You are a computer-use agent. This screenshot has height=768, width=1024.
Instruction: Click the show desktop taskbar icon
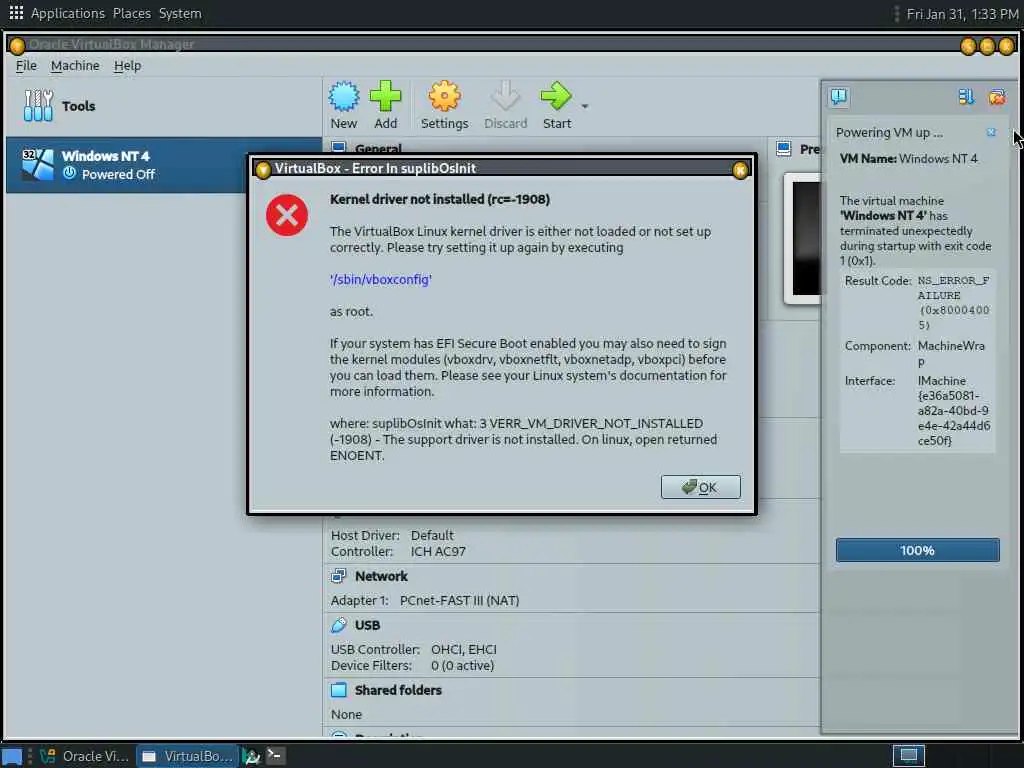click(x=12, y=756)
